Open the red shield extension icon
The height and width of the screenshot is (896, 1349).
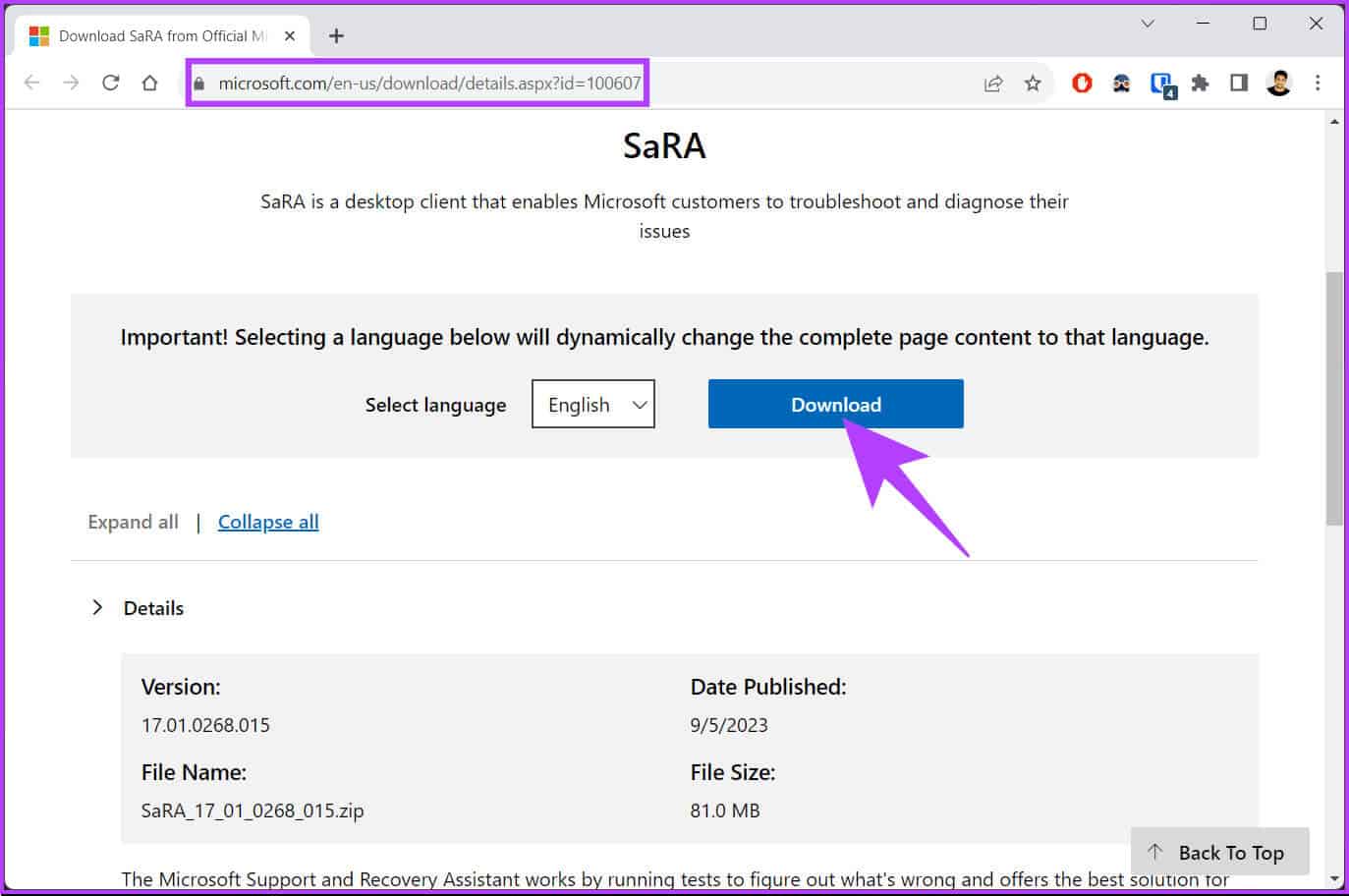(1082, 84)
